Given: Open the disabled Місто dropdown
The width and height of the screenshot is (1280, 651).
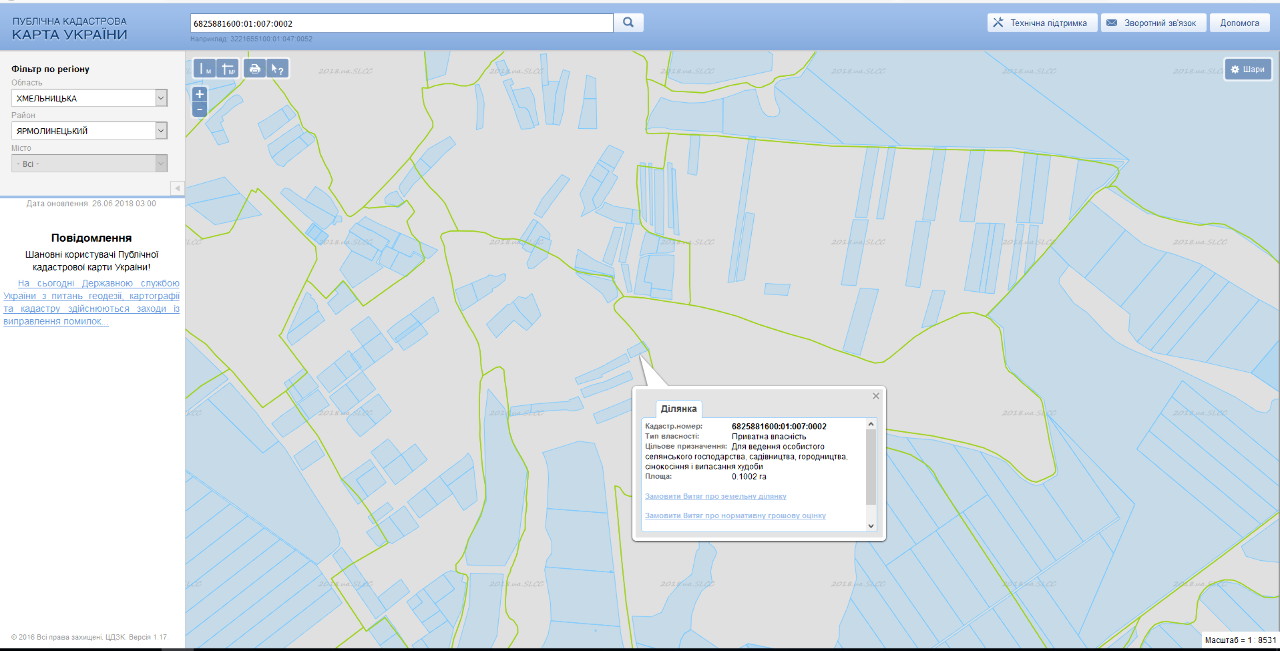Looking at the screenshot, I should click(x=89, y=163).
